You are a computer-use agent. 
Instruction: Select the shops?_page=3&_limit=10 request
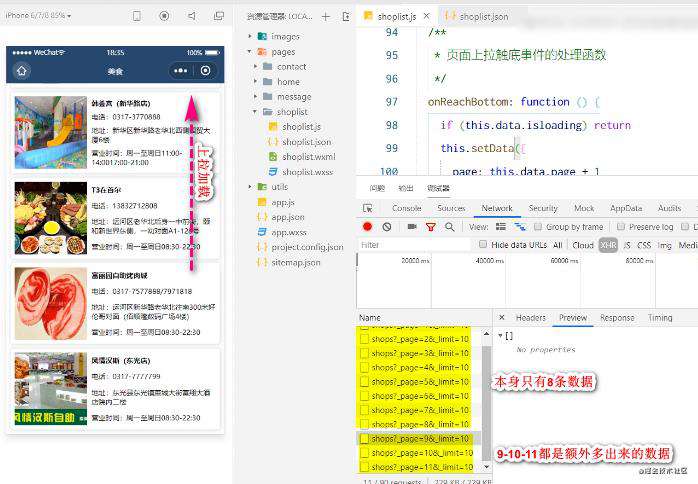pos(419,354)
